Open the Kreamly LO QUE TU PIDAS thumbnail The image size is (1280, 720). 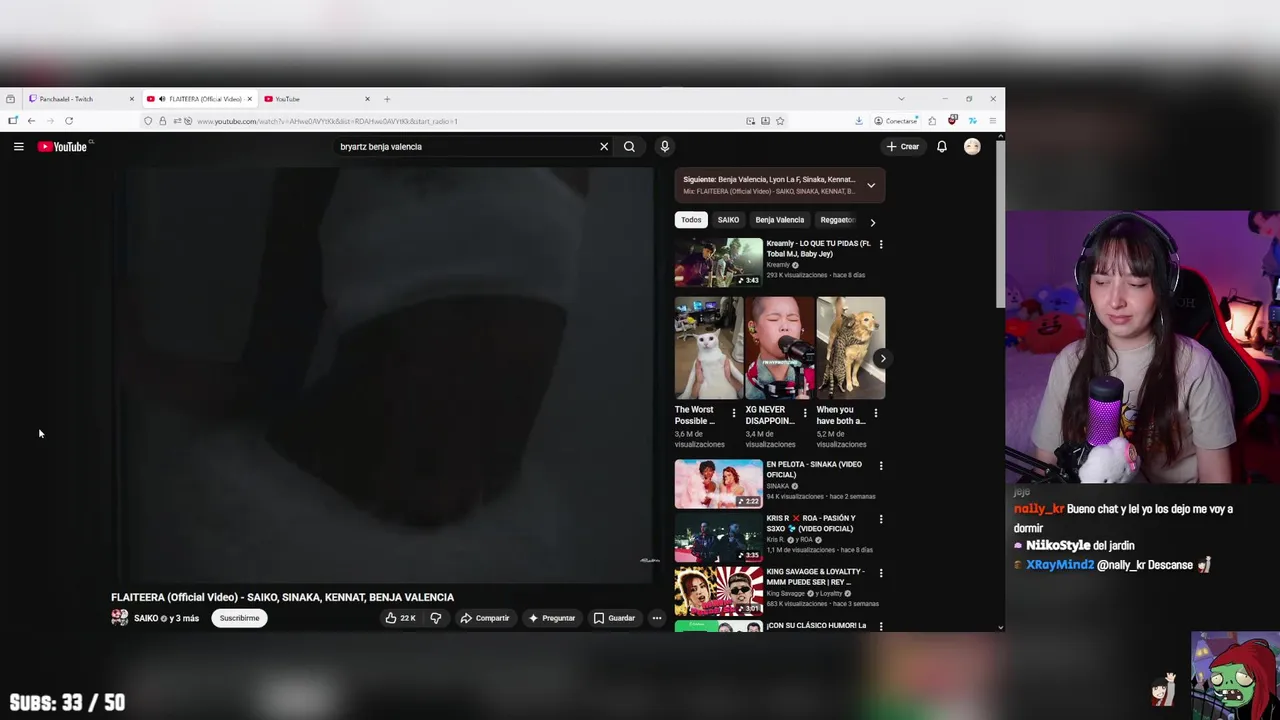(718, 262)
